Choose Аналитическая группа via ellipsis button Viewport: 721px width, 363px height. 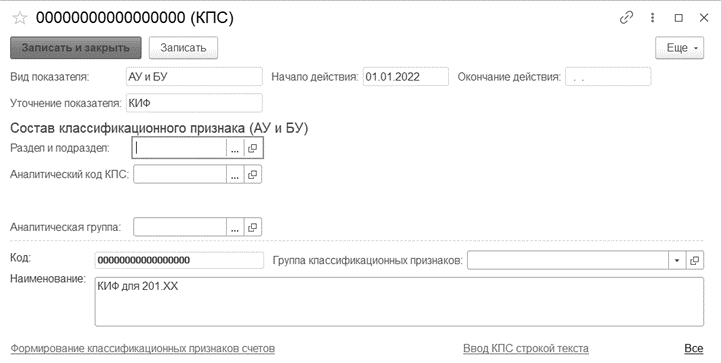pyautogui.click(x=235, y=227)
